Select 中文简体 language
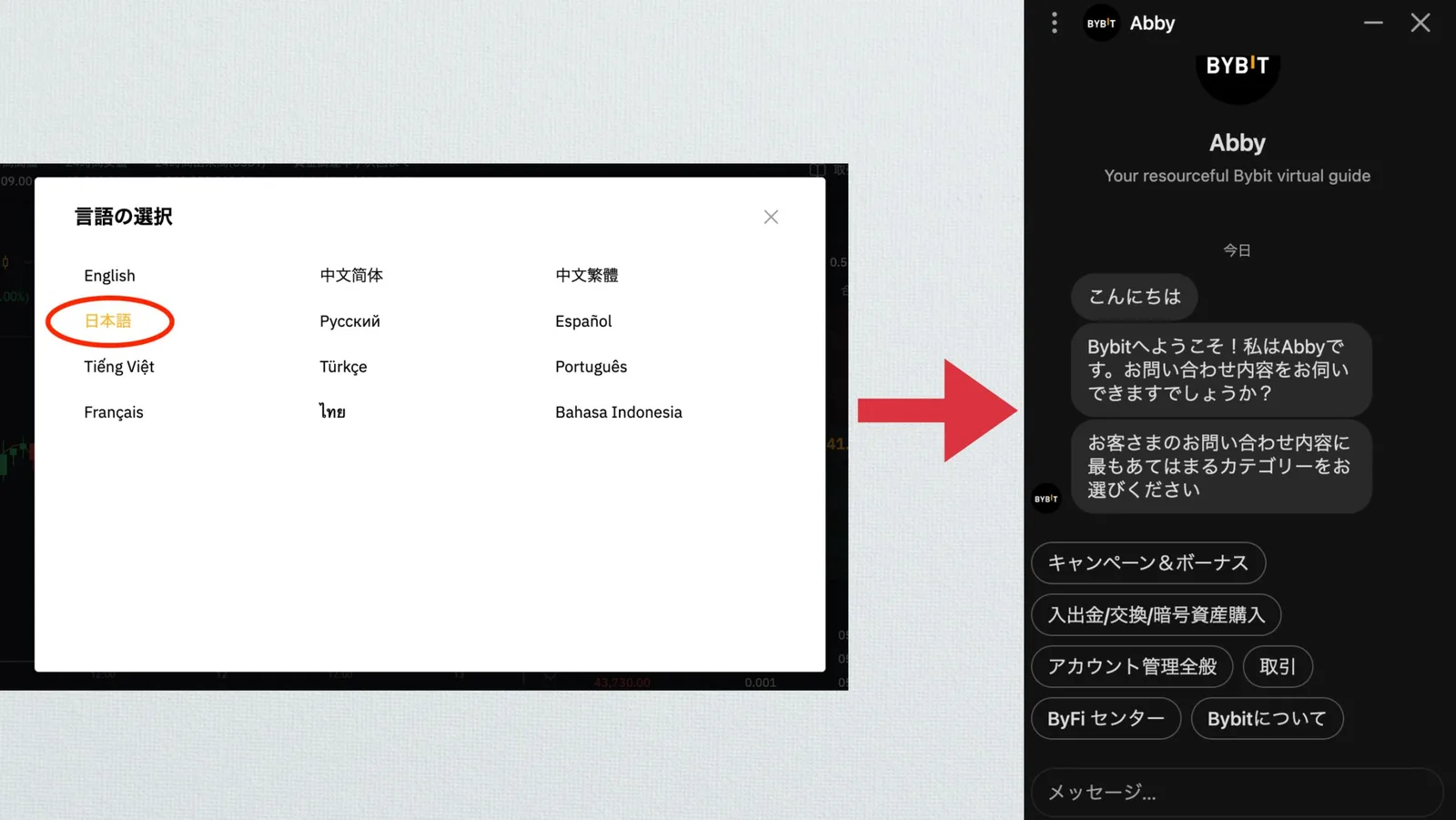 (351, 275)
